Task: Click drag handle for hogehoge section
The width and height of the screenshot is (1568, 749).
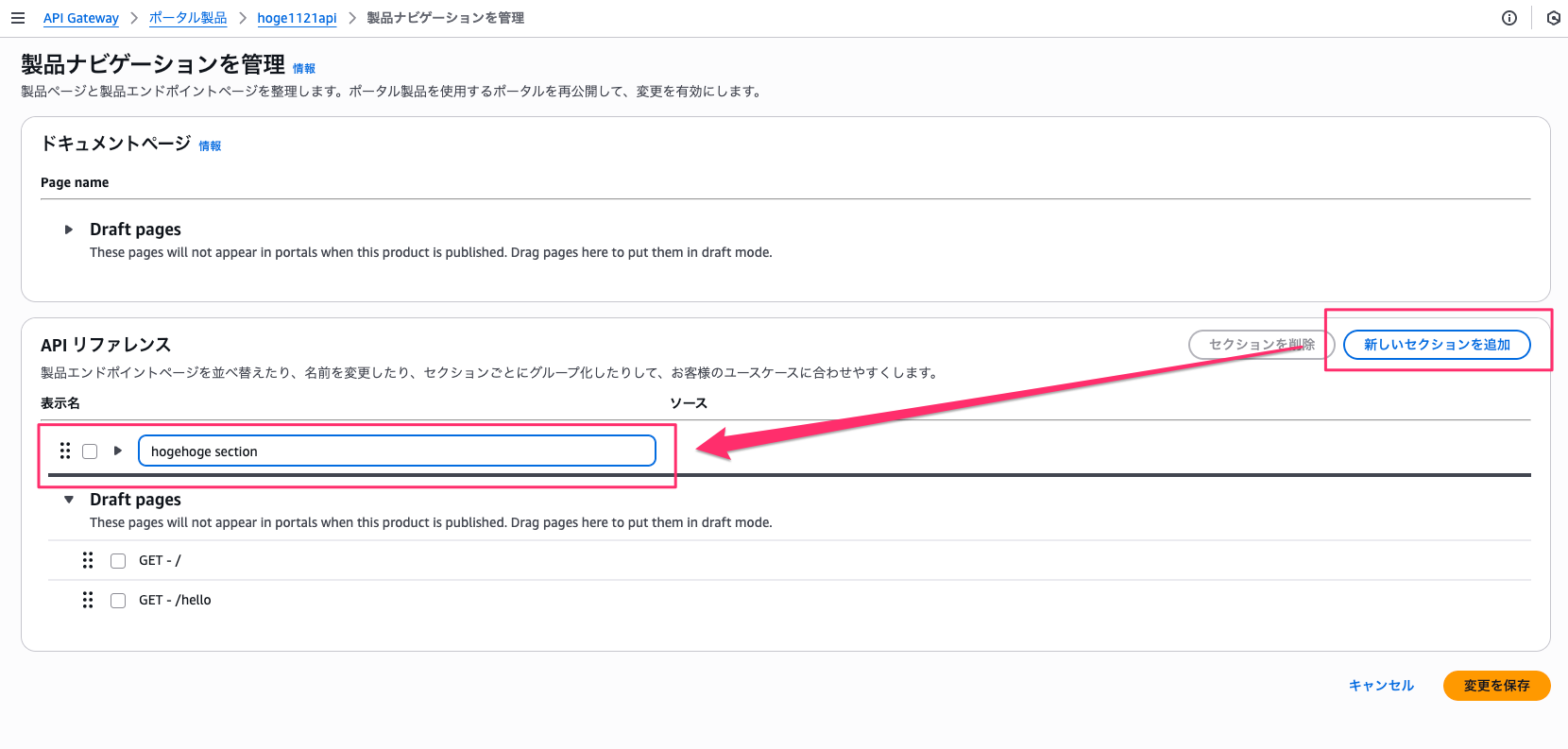Action: click(65, 451)
